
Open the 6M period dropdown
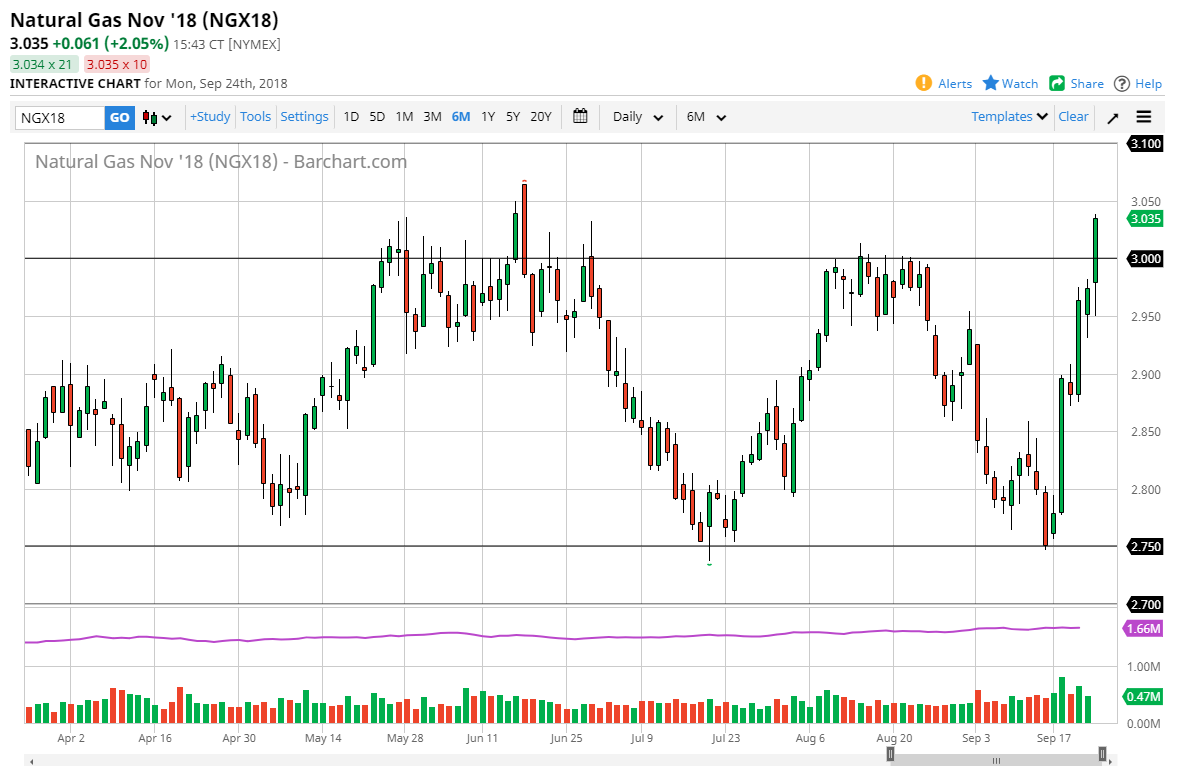pos(706,117)
